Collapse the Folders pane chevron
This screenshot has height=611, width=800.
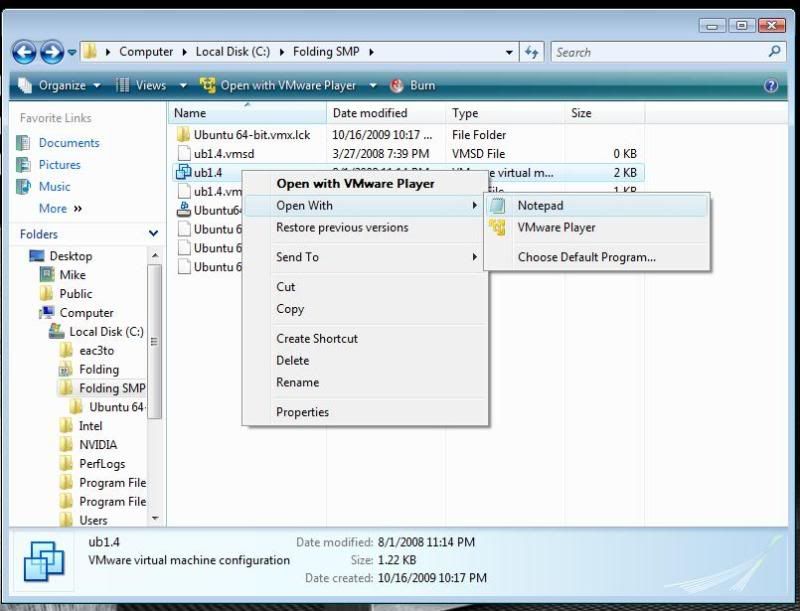tap(153, 234)
